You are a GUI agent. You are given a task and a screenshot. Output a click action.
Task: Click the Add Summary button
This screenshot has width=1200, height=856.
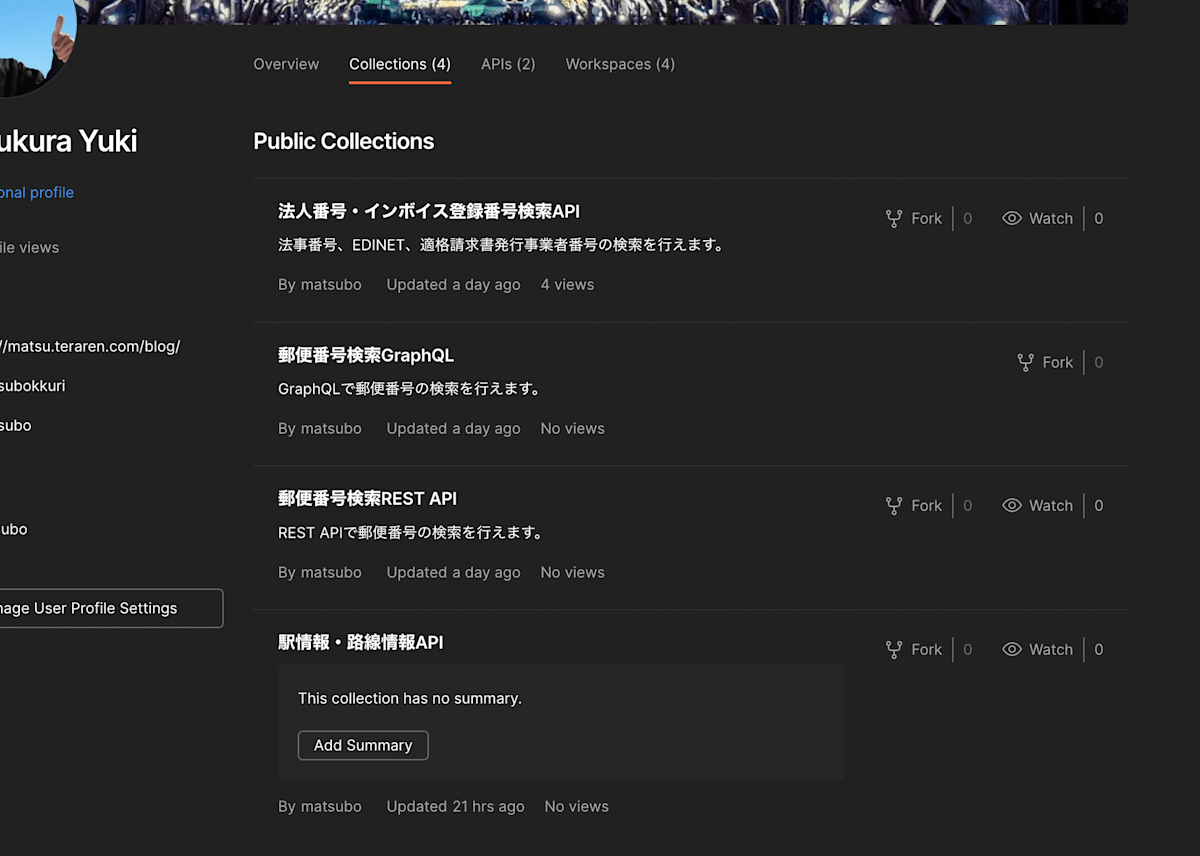coord(363,745)
